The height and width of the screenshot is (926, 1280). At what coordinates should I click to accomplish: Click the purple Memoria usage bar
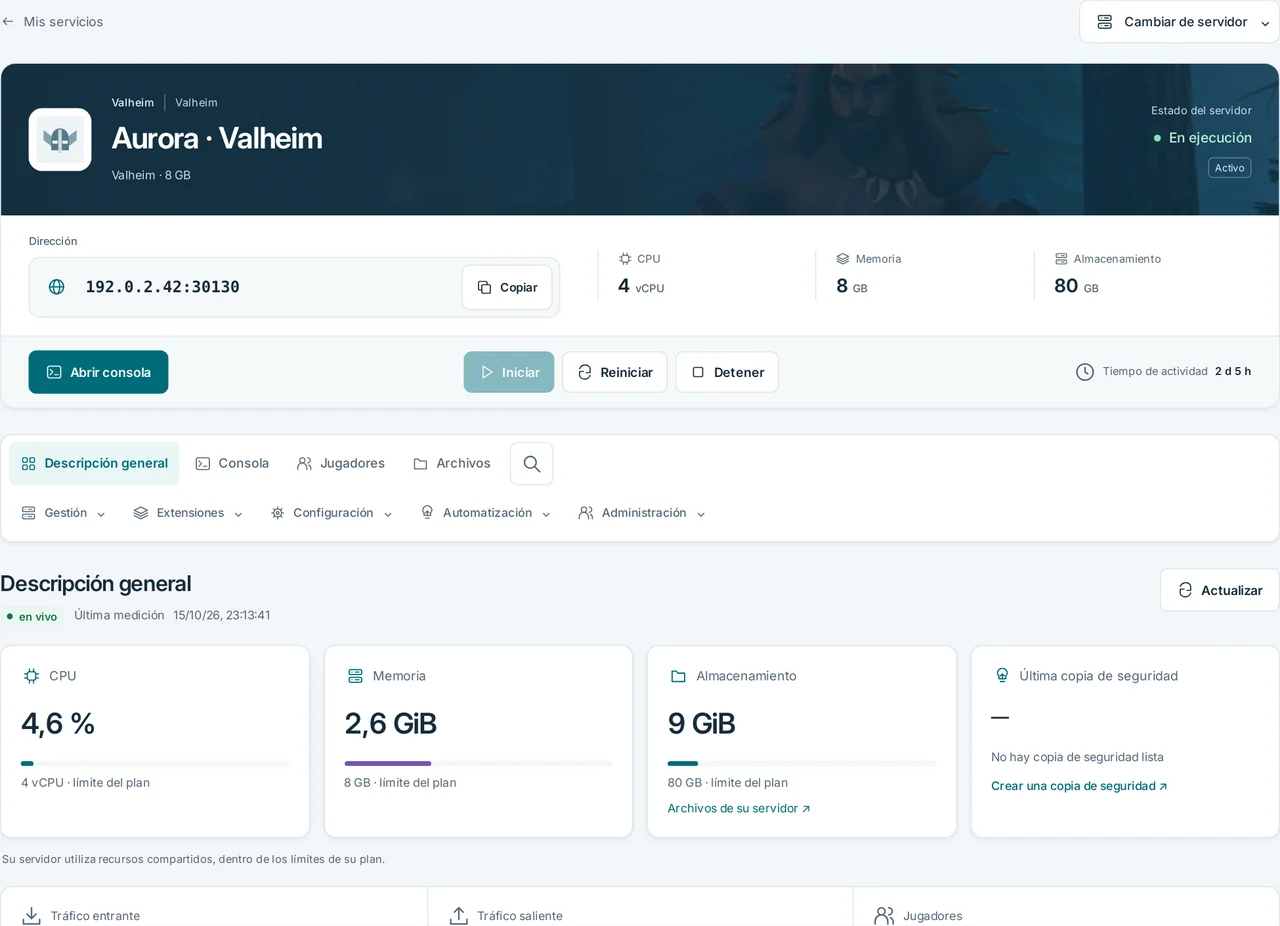(x=388, y=764)
